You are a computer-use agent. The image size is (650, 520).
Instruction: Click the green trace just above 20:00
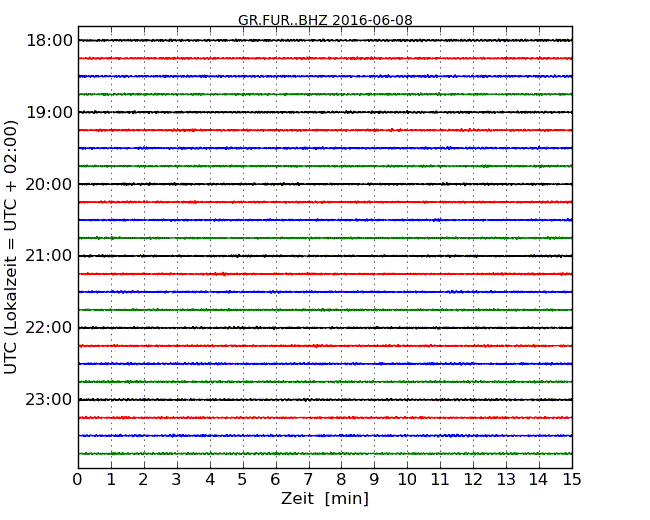click(x=325, y=166)
